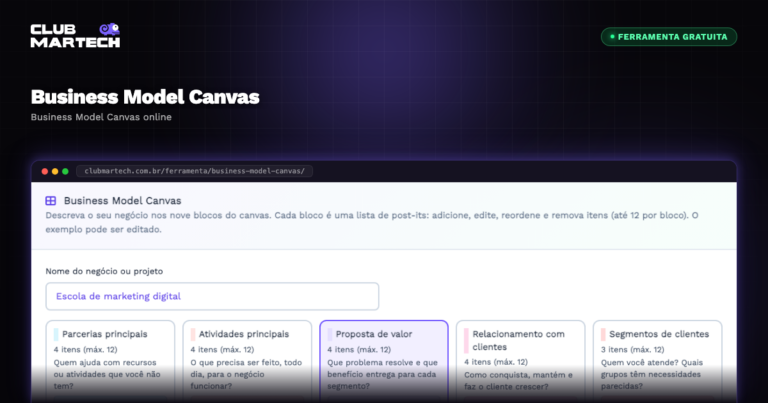Click the blue color tag of Parcerias principais
The image size is (768, 403).
point(56,334)
